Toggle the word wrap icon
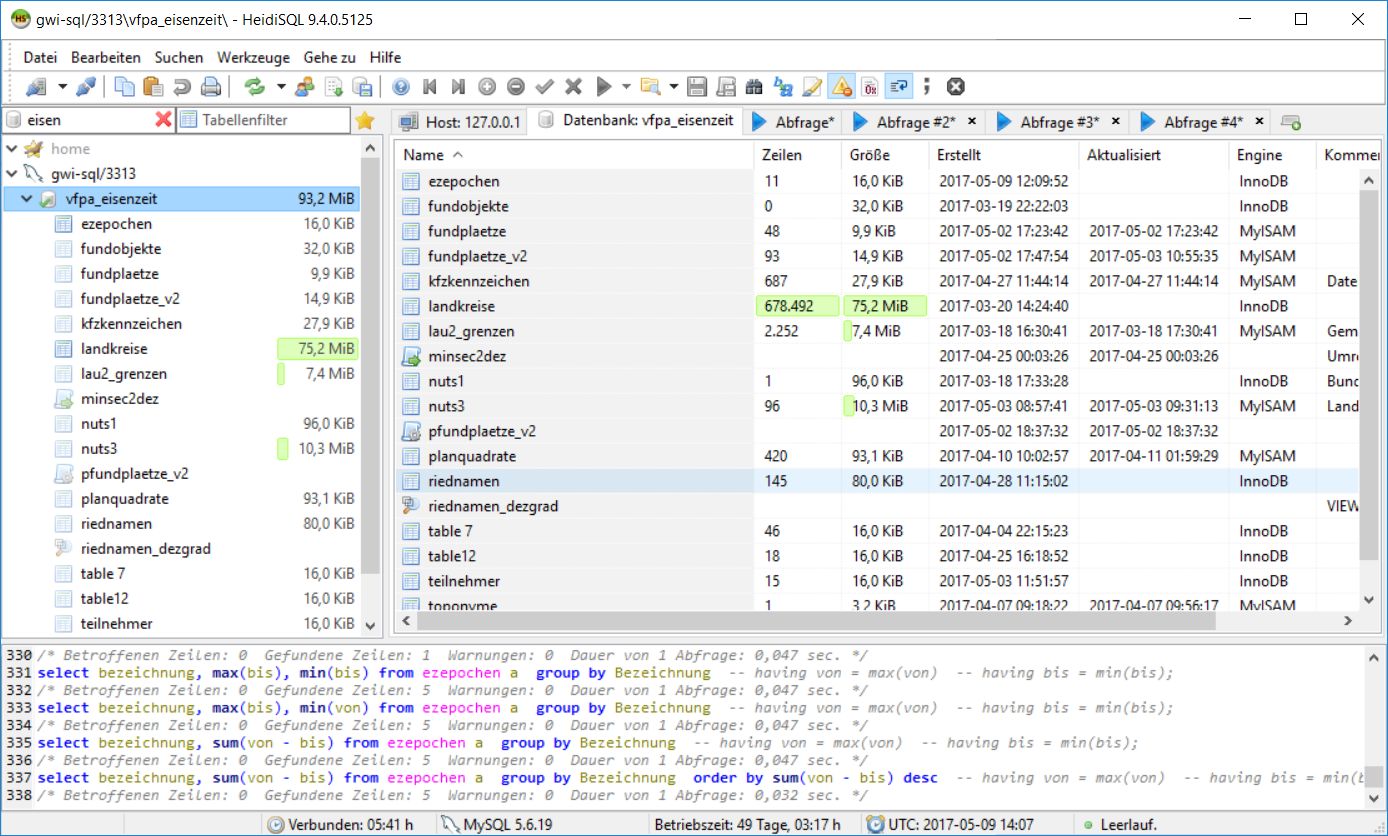This screenshot has height=836, width=1388. tap(899, 87)
